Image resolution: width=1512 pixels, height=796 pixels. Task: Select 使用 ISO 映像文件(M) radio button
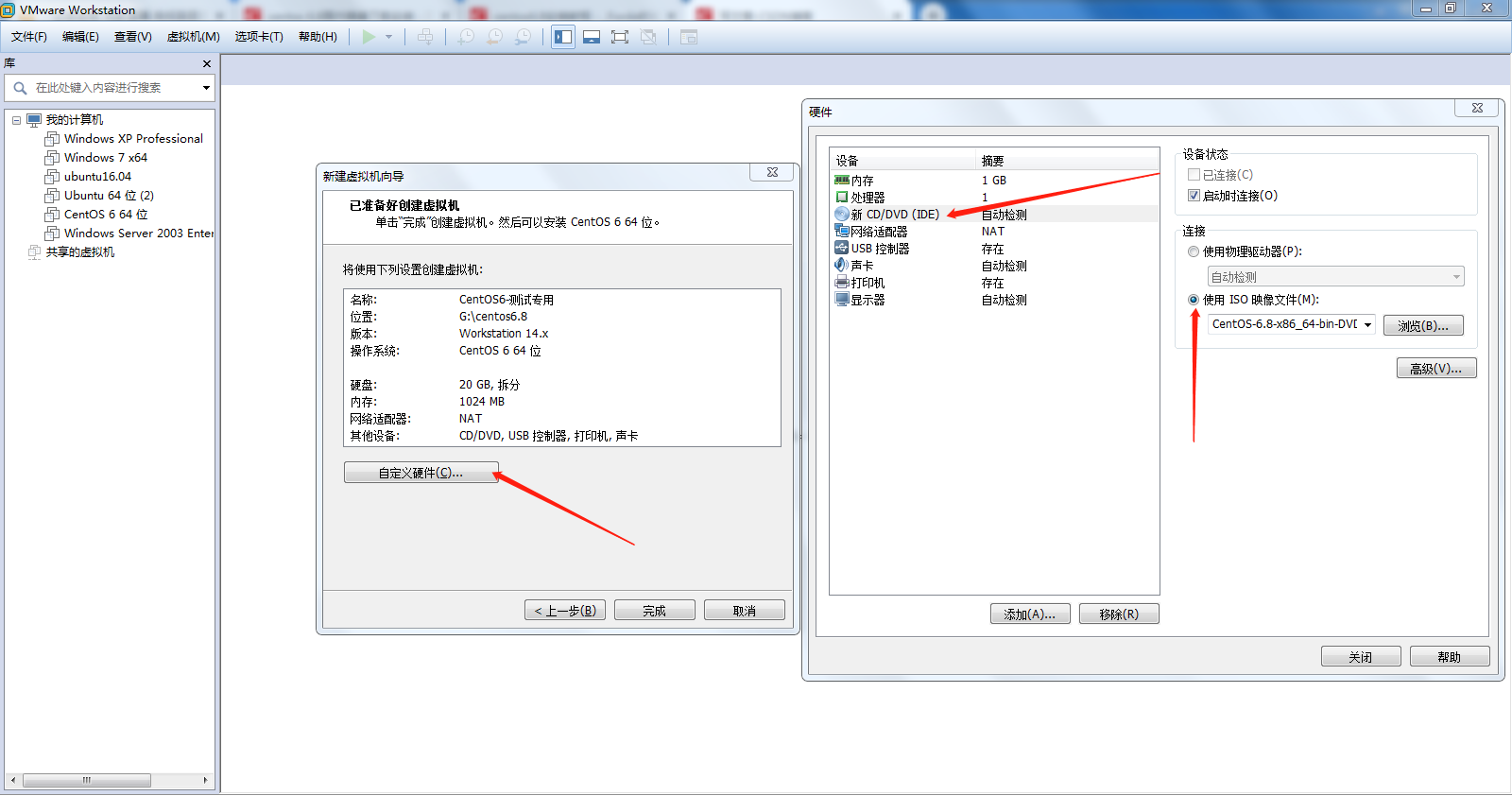coord(1194,300)
